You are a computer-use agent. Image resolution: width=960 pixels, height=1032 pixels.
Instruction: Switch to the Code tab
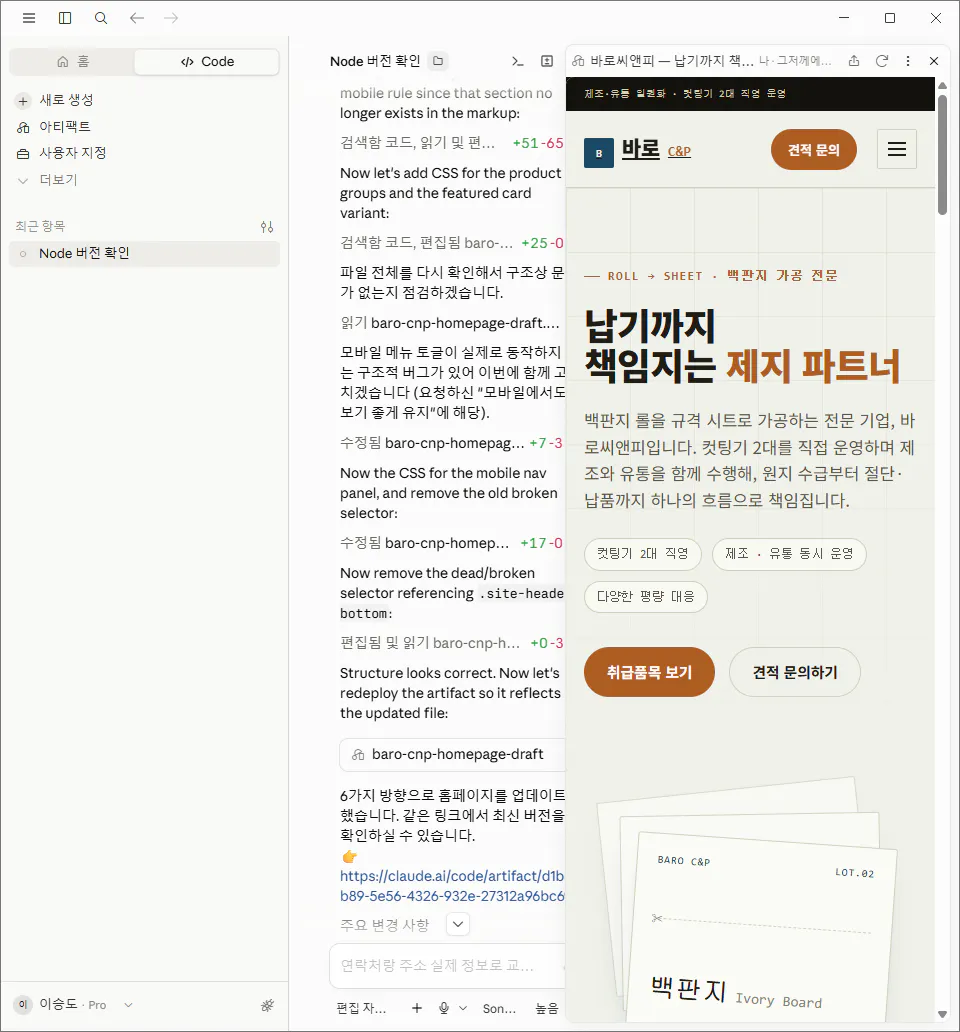tap(207, 61)
